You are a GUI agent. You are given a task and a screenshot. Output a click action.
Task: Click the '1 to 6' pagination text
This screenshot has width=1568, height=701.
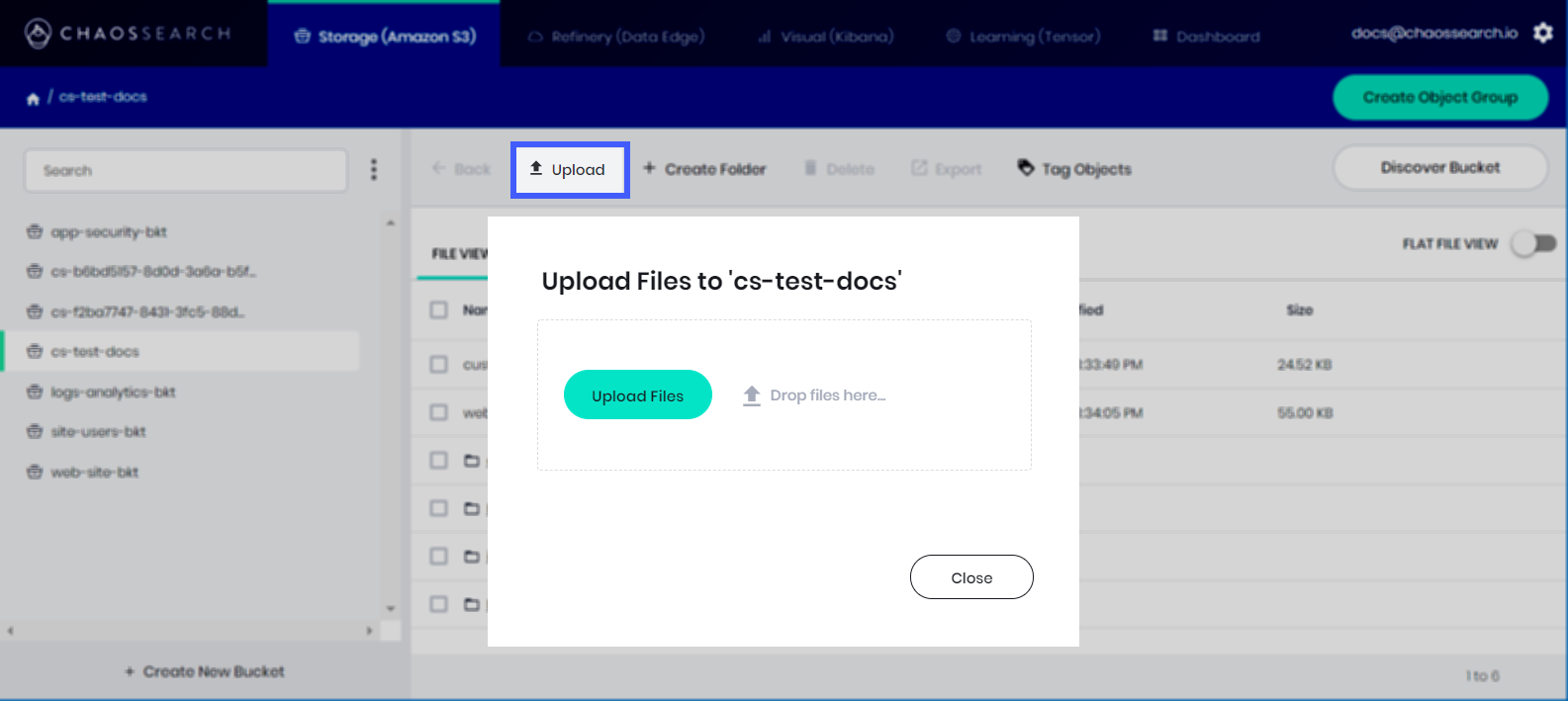[x=1483, y=676]
